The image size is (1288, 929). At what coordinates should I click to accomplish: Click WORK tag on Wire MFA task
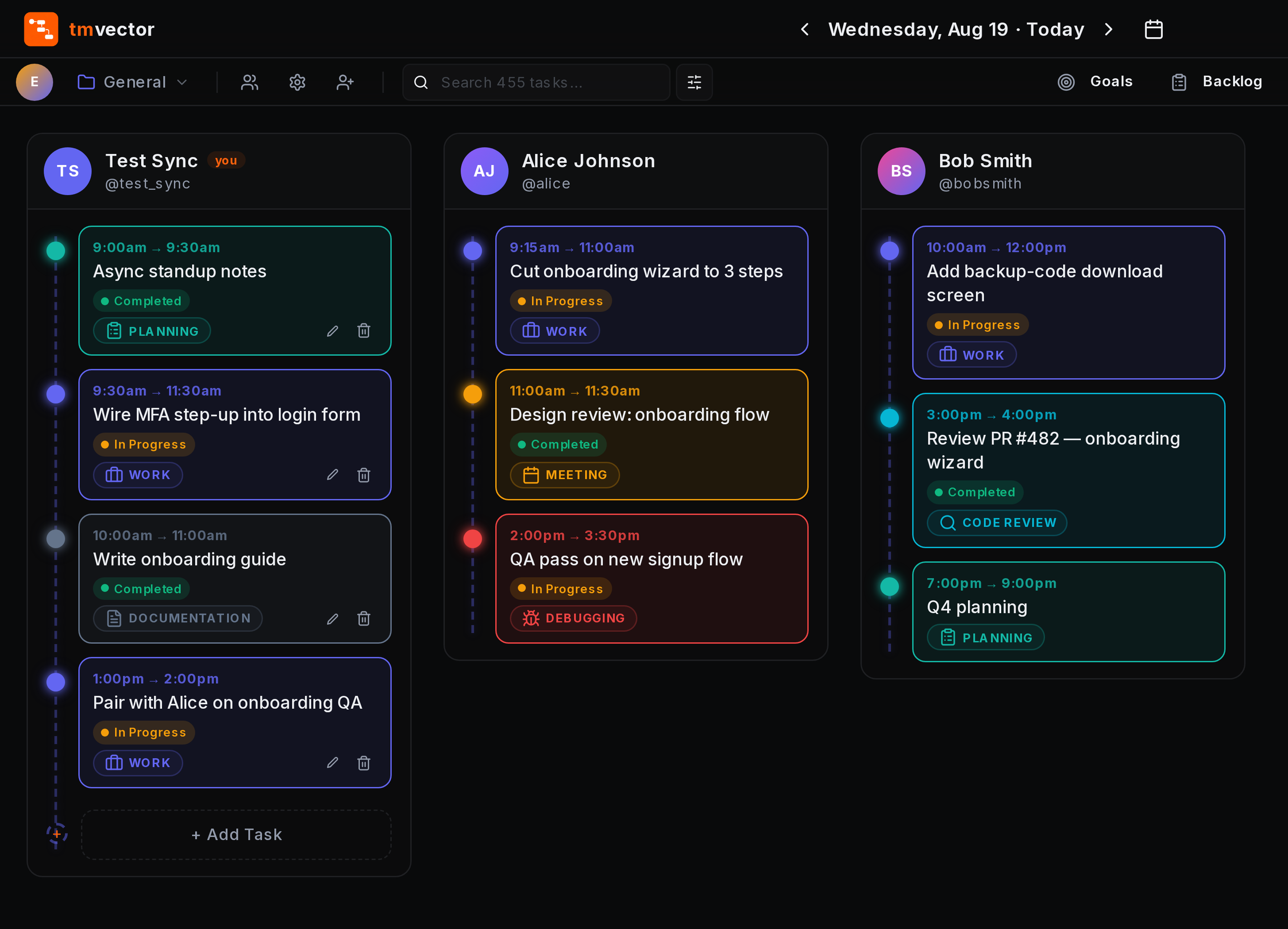point(137,474)
